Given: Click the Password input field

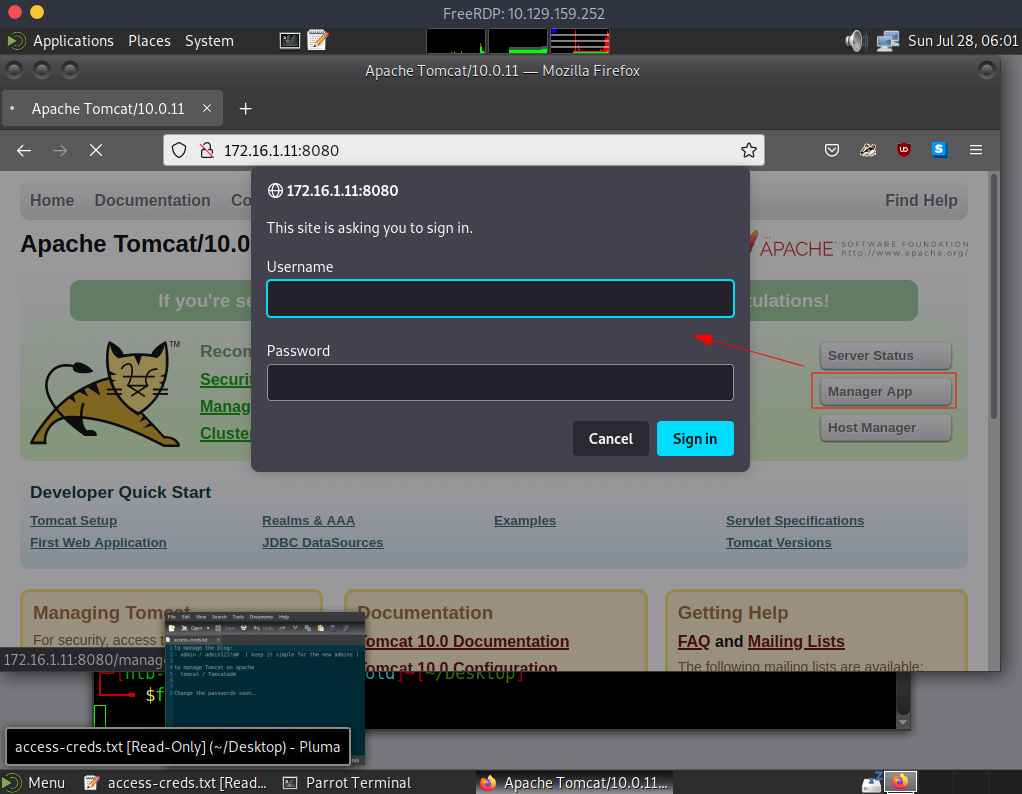Looking at the screenshot, I should click(500, 383).
